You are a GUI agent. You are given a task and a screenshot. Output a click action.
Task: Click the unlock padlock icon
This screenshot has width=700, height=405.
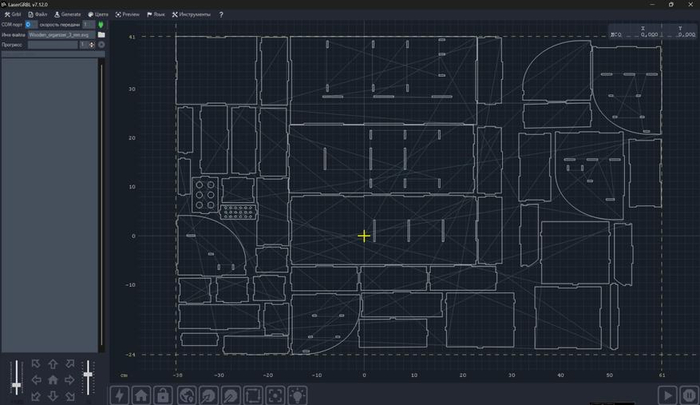(x=163, y=395)
